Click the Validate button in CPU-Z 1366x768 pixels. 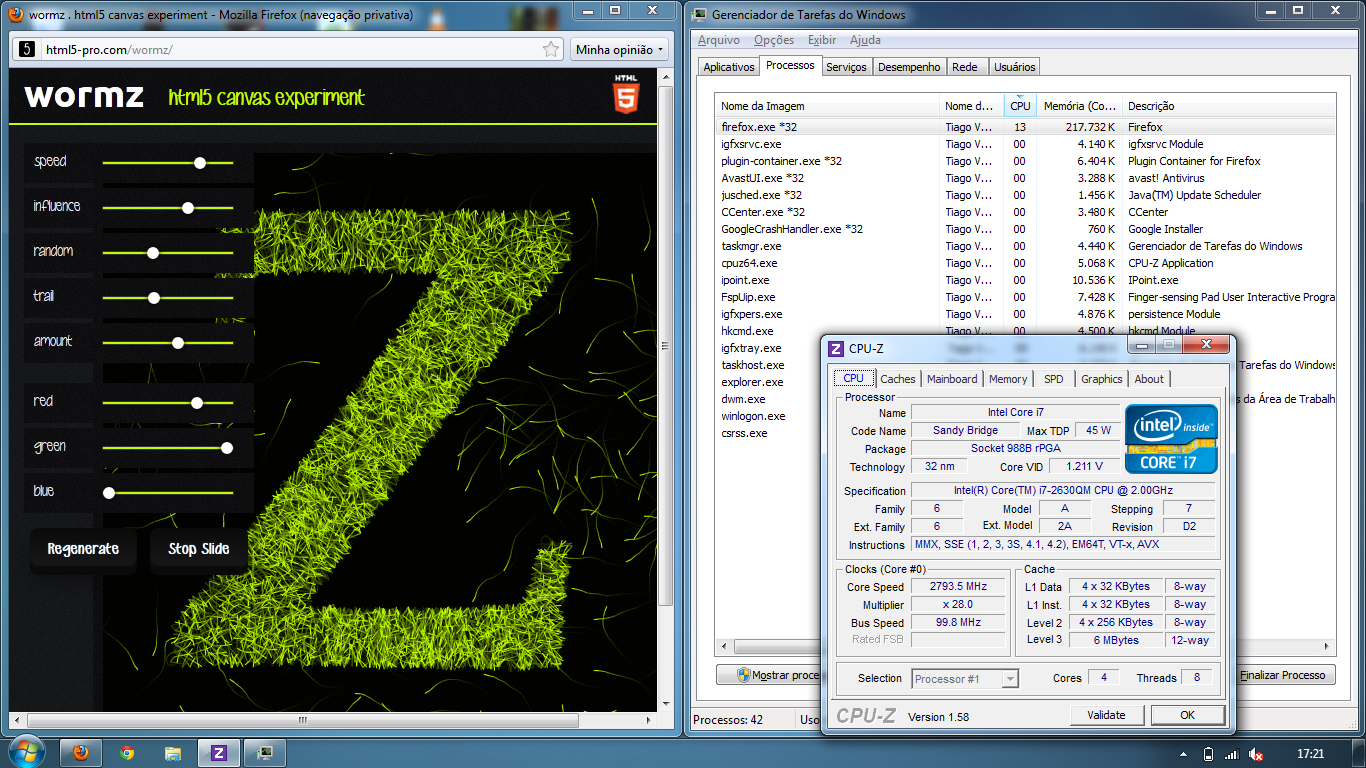1106,715
